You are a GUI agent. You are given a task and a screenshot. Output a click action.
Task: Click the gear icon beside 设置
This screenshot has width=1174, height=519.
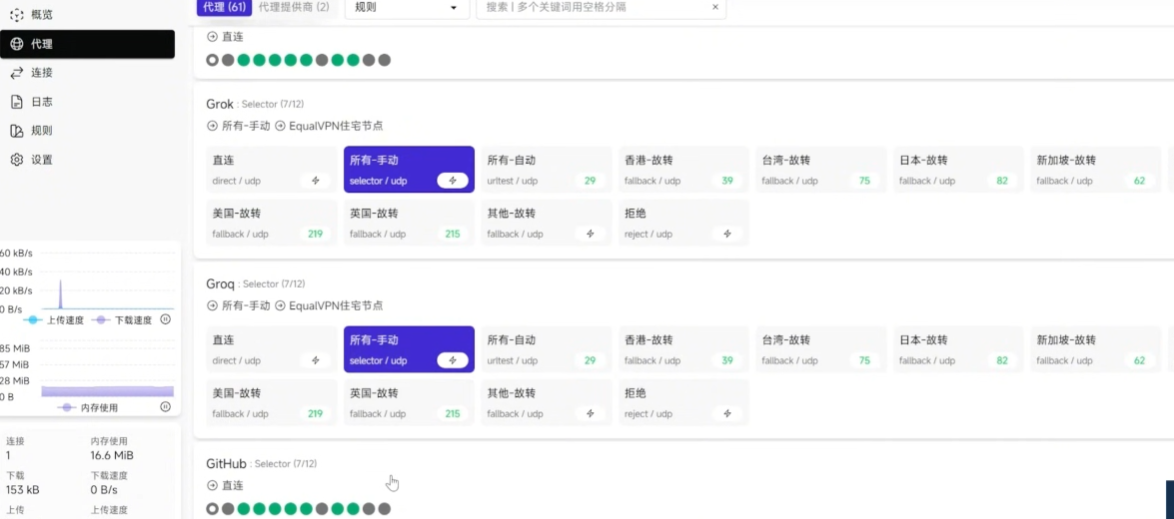16,160
